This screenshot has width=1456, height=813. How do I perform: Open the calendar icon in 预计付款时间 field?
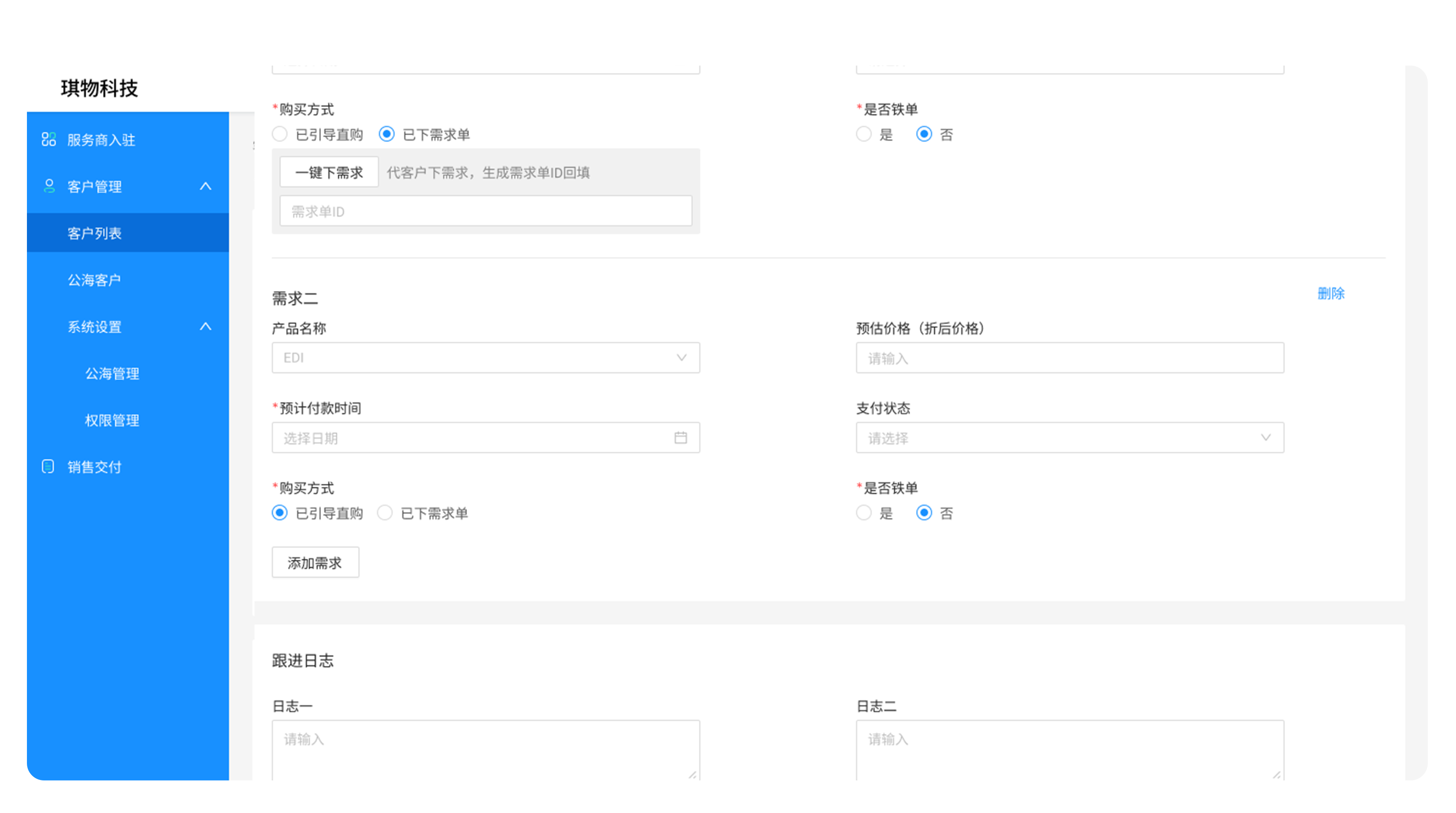682,437
